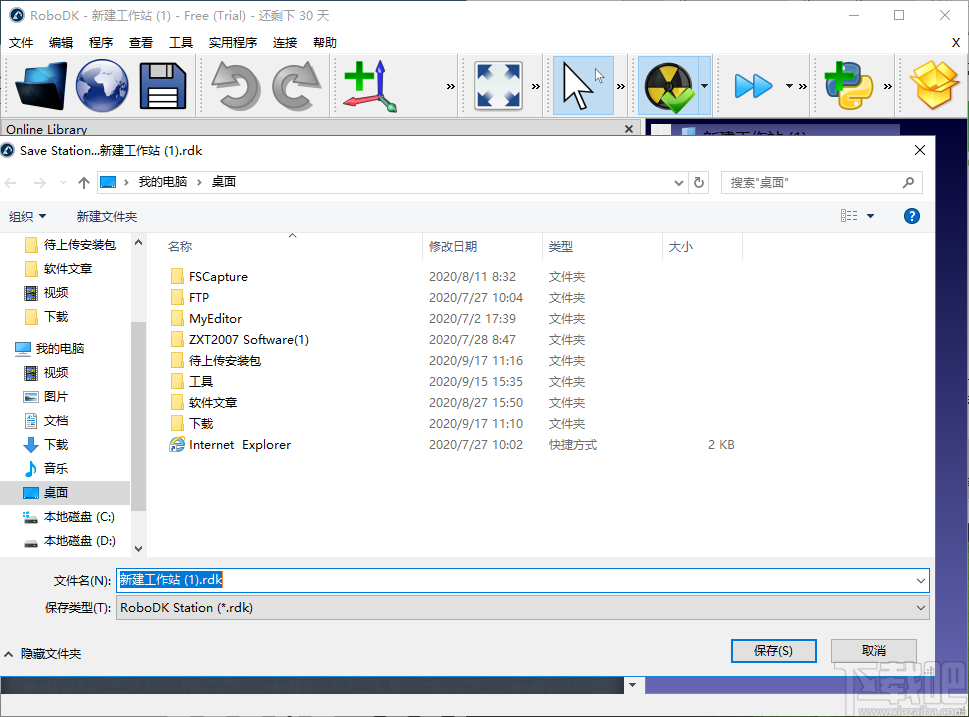The height and width of the screenshot is (717, 969).
Task: Change view layout icon
Action: click(x=849, y=216)
